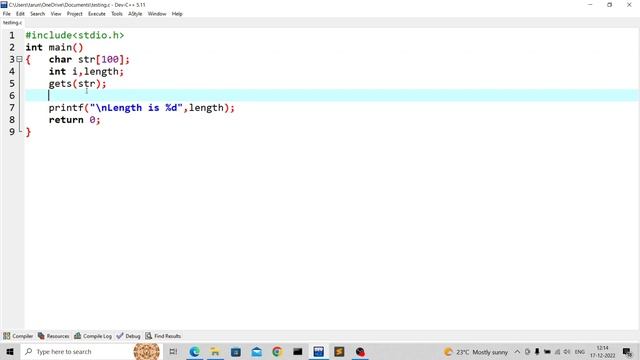
Task: Open Task View from taskbar
Action: [173, 351]
